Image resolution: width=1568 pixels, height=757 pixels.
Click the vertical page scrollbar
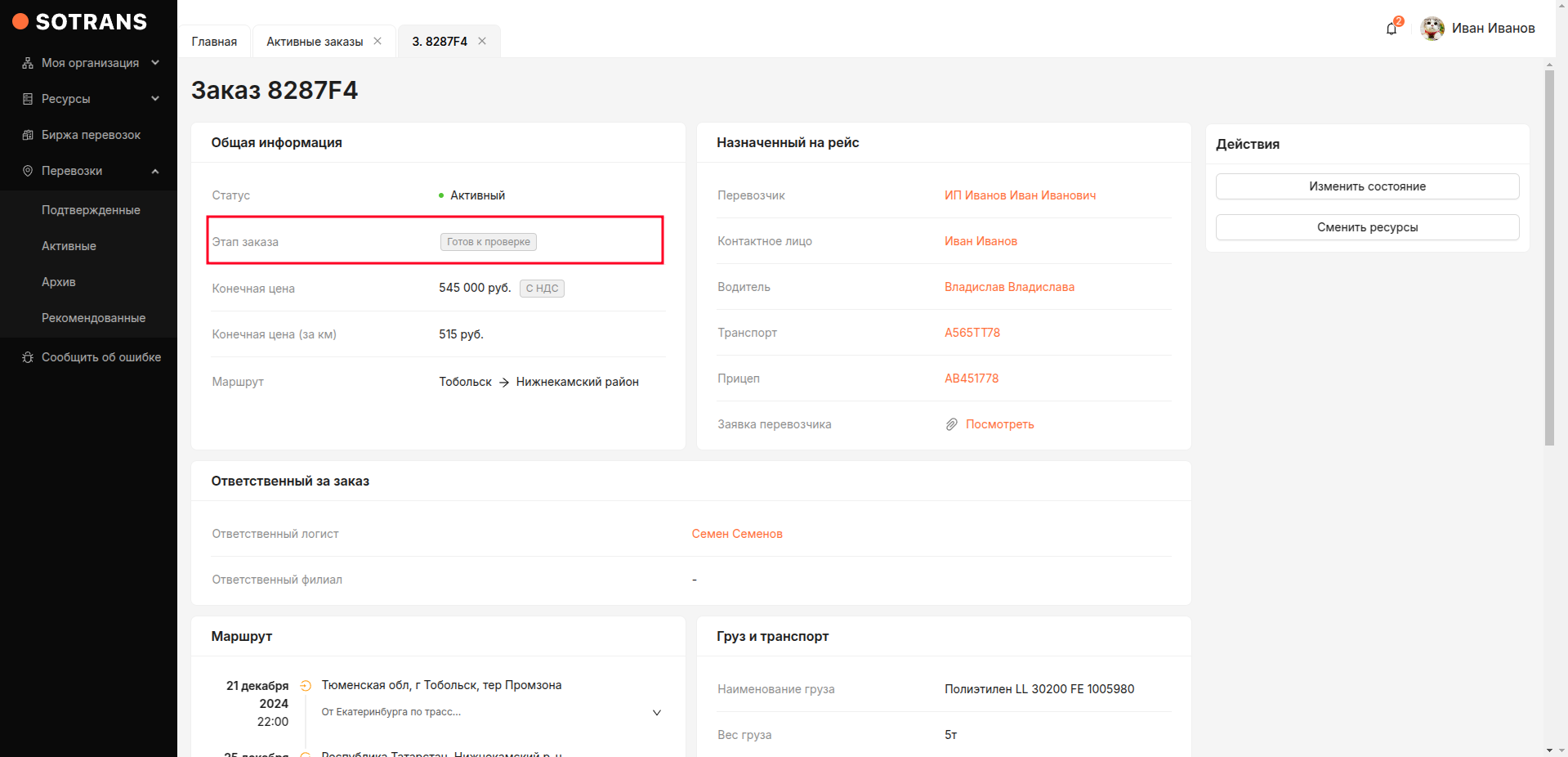(x=1549, y=258)
